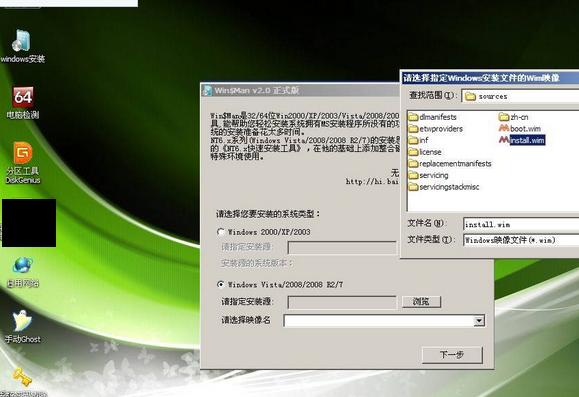The image size is (579, 397).
Task: Select the 'boot.wim' file name text
Action: (x=525, y=129)
